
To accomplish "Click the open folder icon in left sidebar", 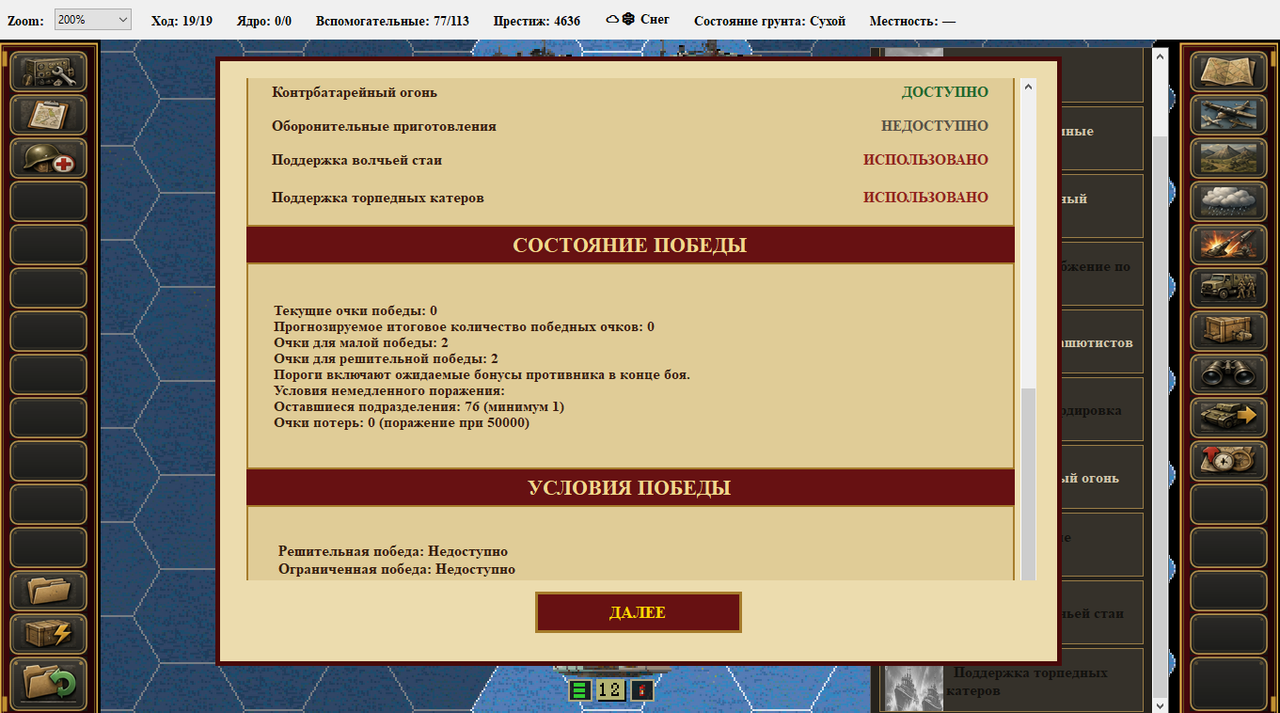I will point(48,590).
